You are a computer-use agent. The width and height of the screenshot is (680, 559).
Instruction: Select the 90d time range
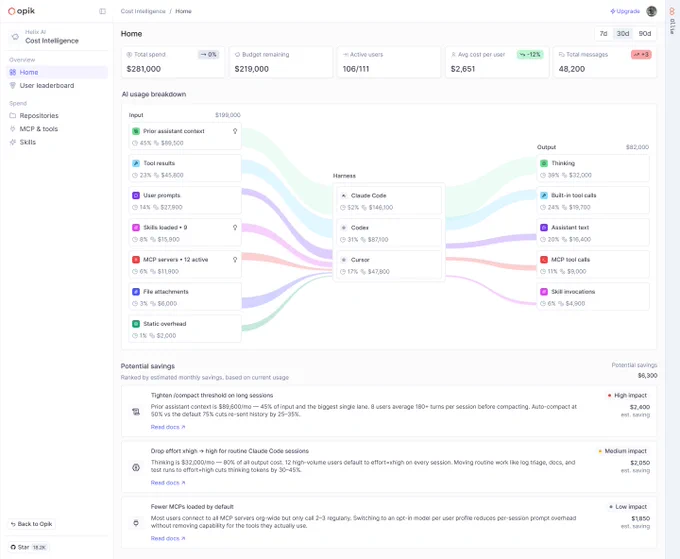645,33
